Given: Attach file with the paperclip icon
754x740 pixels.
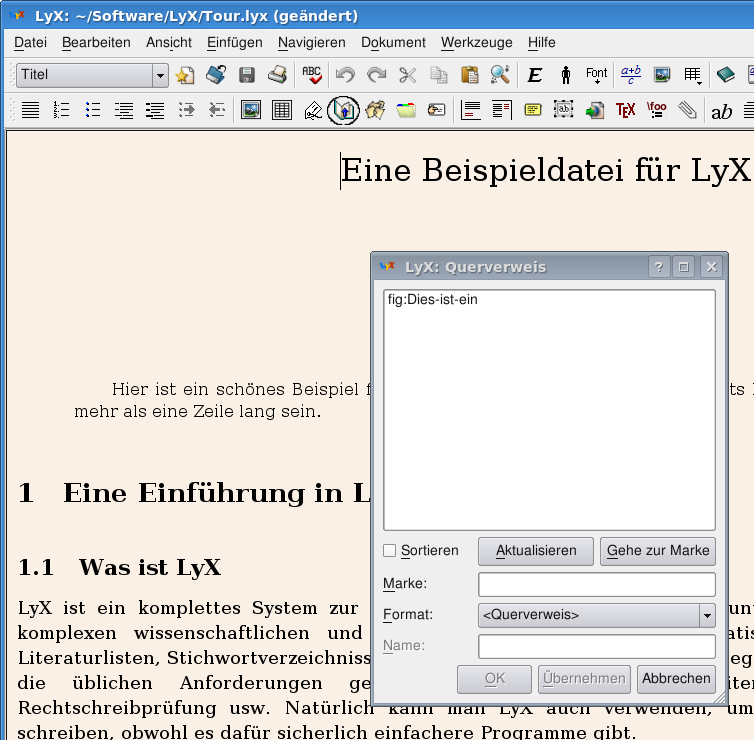Looking at the screenshot, I should coord(688,110).
